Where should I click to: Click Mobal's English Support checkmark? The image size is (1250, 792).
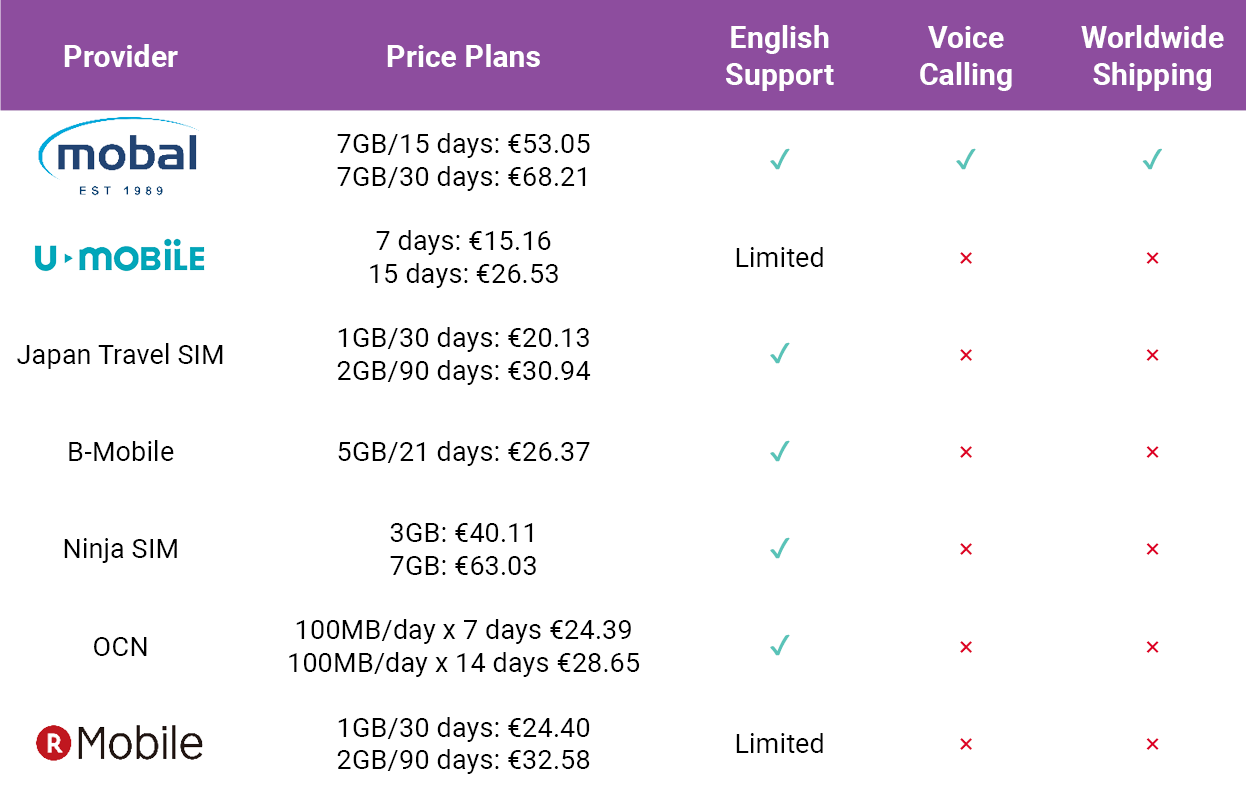click(780, 160)
